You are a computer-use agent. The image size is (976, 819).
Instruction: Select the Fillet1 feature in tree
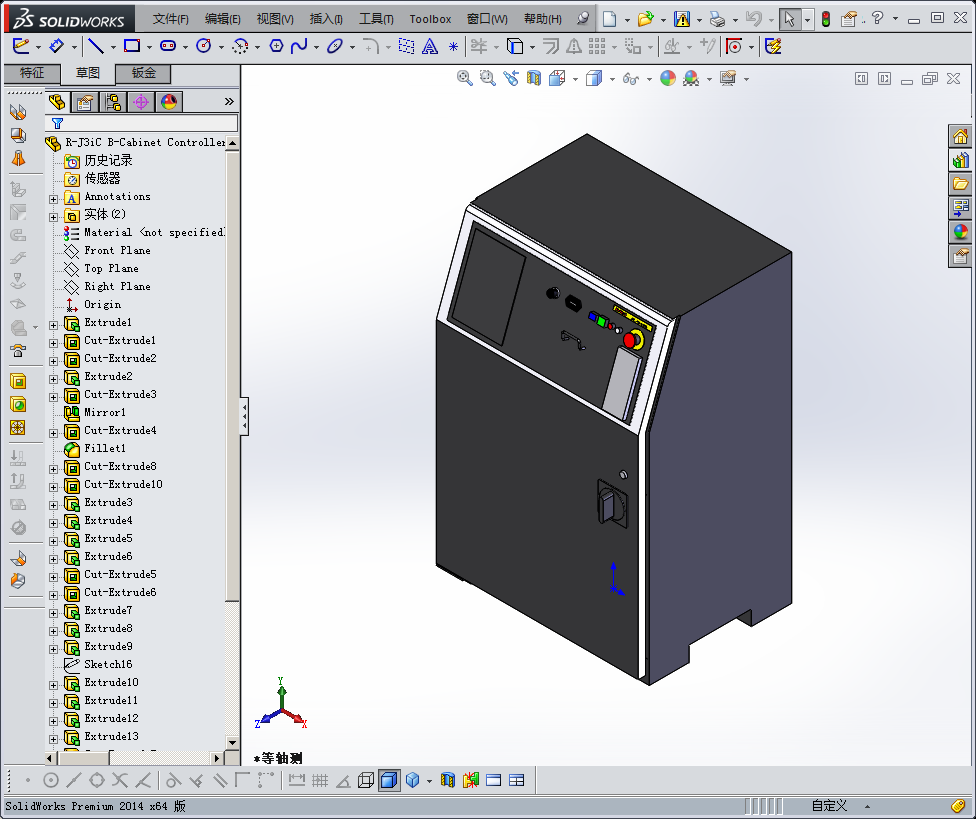[x=105, y=448]
